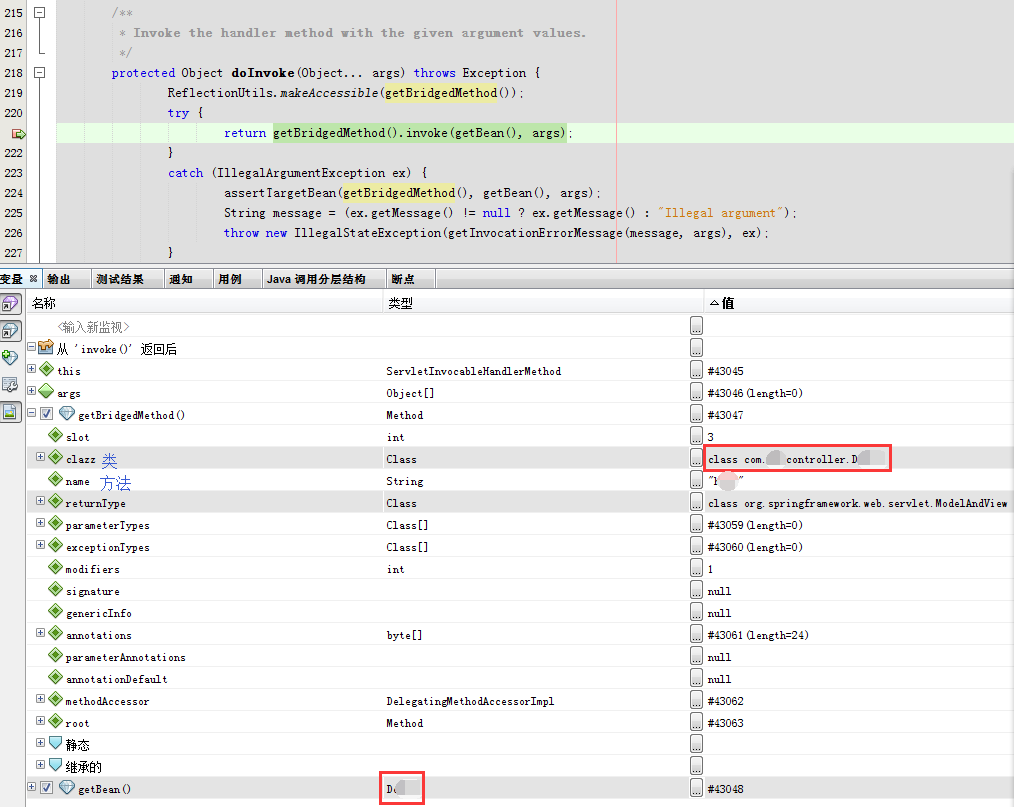This screenshot has height=807, width=1014.
Task: Click the create new watch icon in sidebar
Action: click(10, 358)
